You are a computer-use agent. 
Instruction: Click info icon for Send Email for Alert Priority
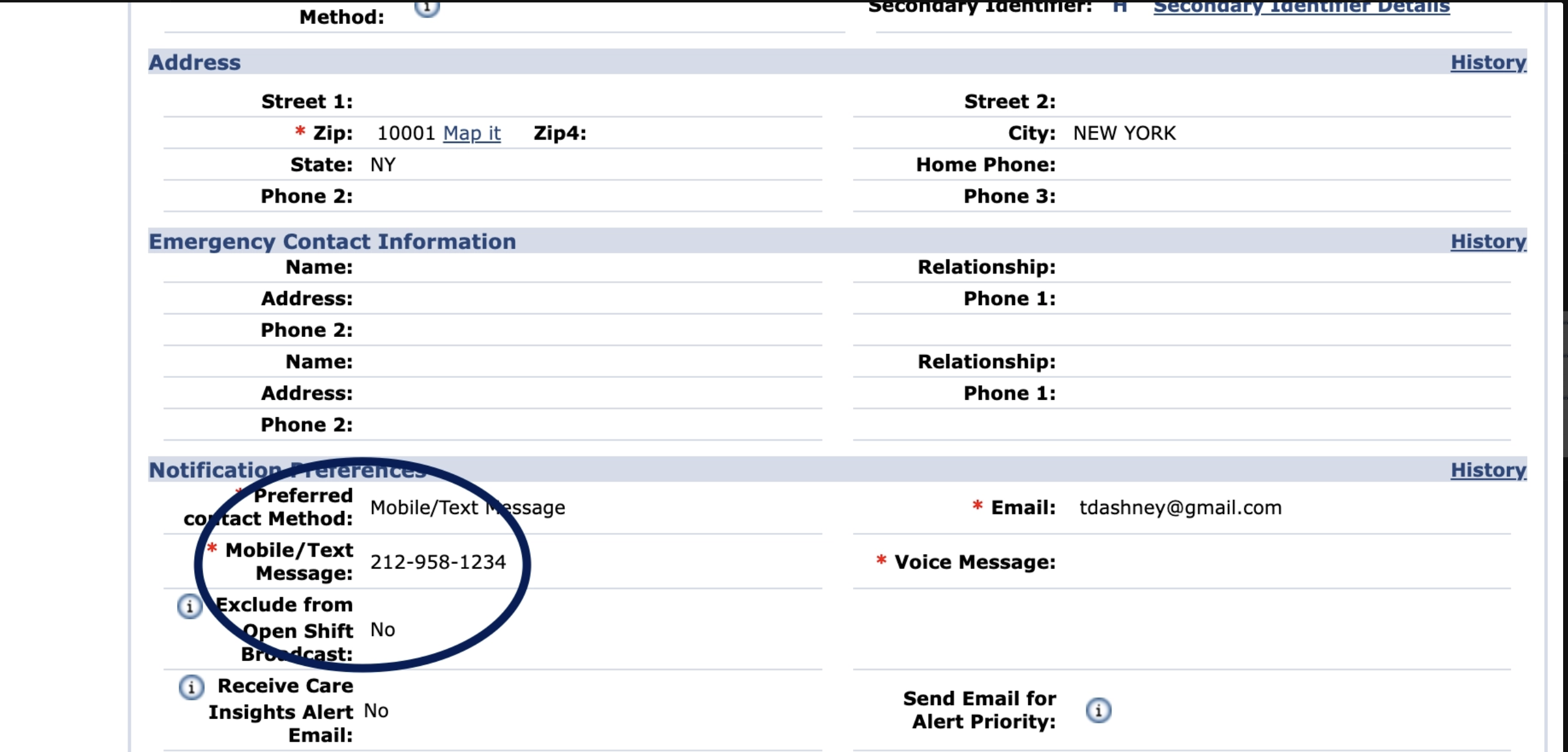[1098, 710]
